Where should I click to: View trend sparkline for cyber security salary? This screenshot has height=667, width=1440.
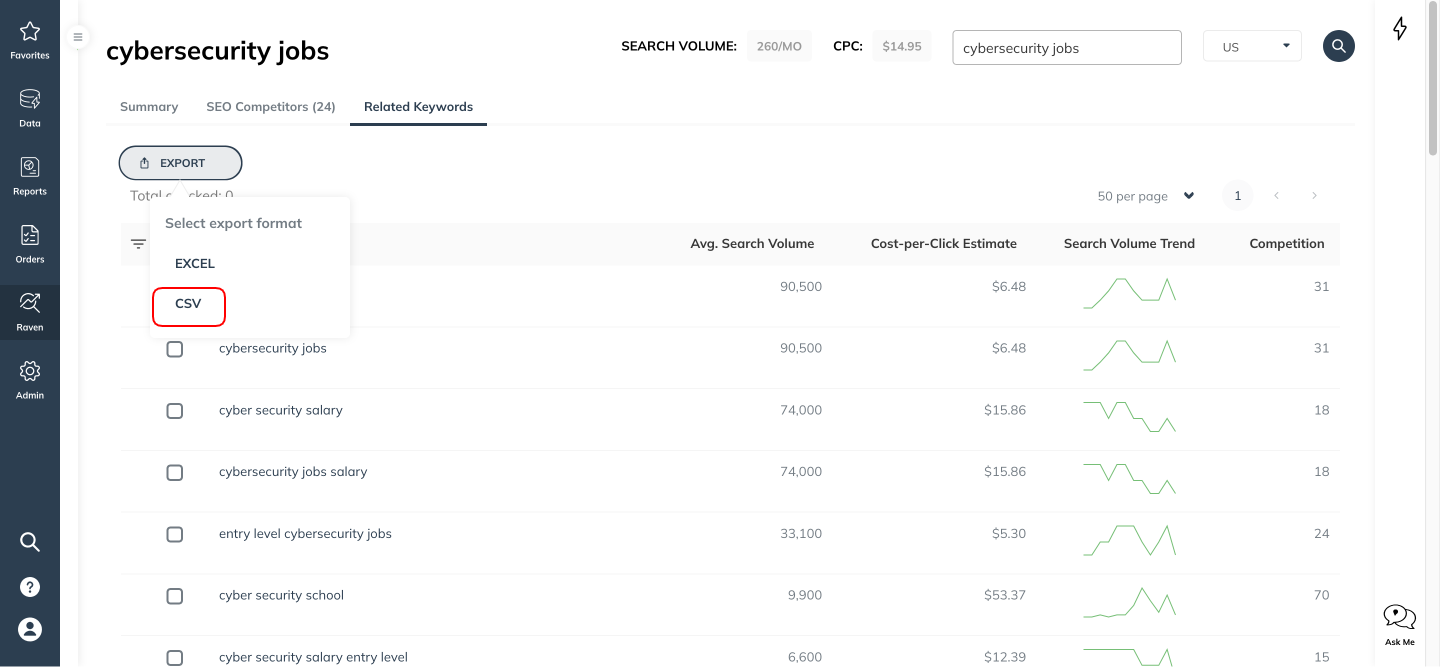coord(1130,416)
